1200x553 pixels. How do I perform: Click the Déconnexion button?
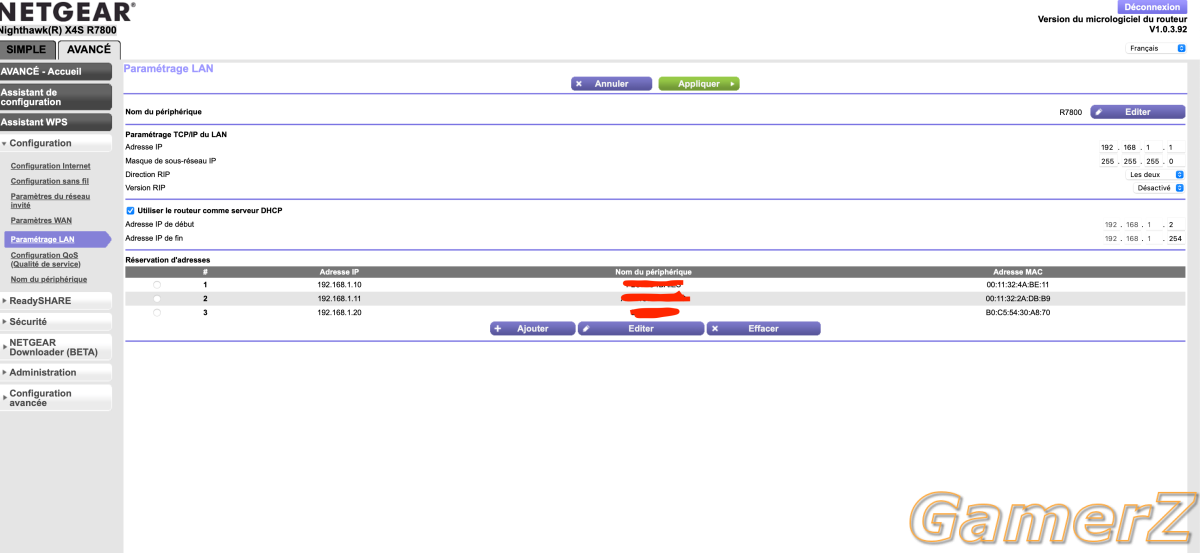point(1152,7)
